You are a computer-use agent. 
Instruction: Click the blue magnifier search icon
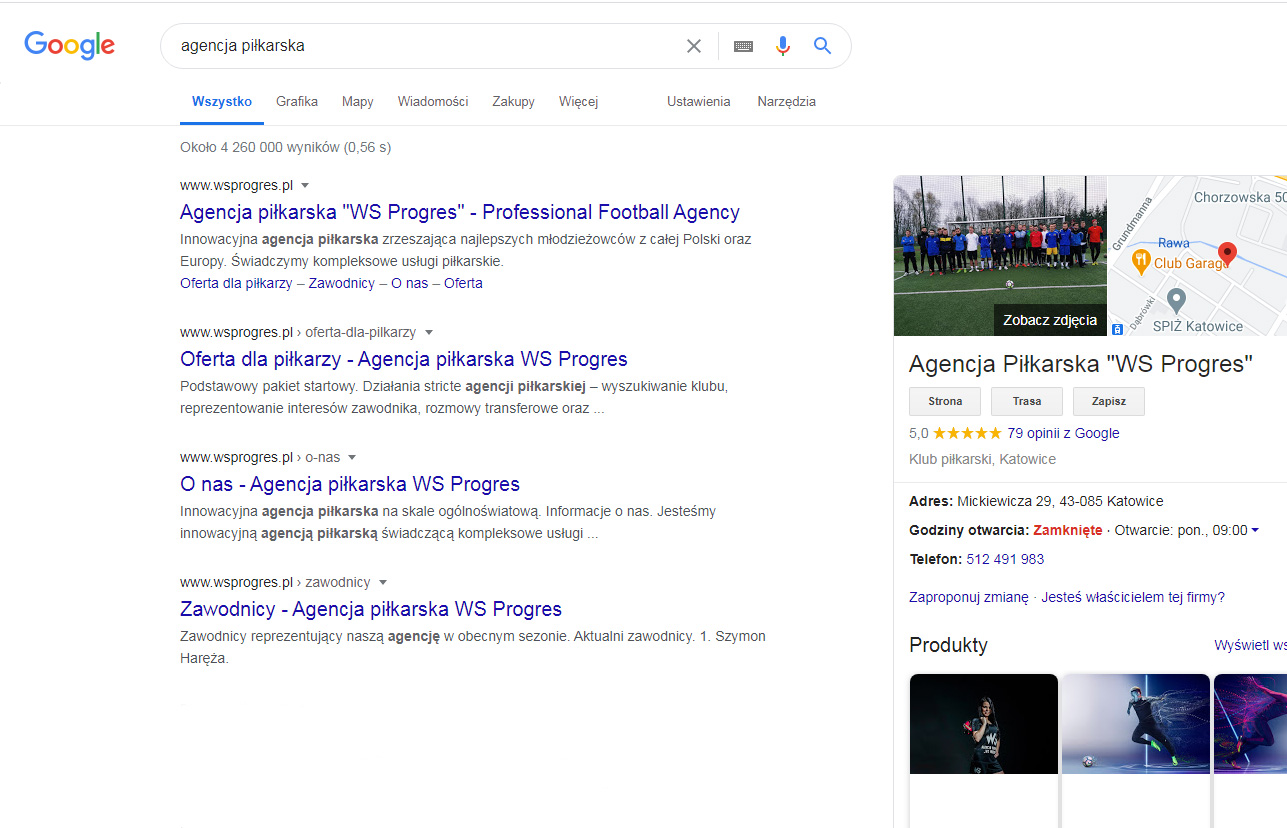pyautogui.click(x=822, y=46)
